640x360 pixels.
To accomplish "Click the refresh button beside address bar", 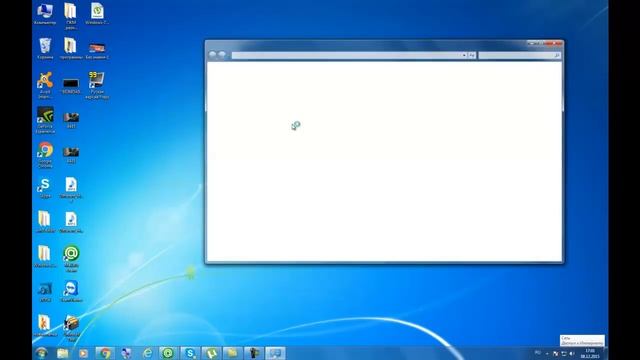I will tap(472, 55).
